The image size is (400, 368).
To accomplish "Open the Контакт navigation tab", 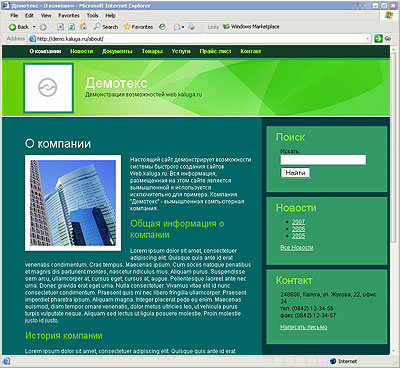I will (251, 51).
